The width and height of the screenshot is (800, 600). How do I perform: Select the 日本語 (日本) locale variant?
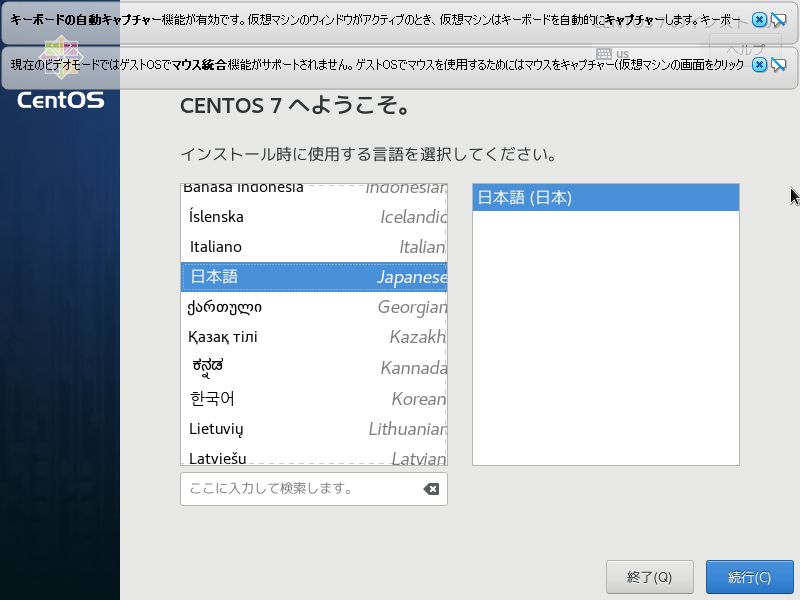tap(604, 197)
